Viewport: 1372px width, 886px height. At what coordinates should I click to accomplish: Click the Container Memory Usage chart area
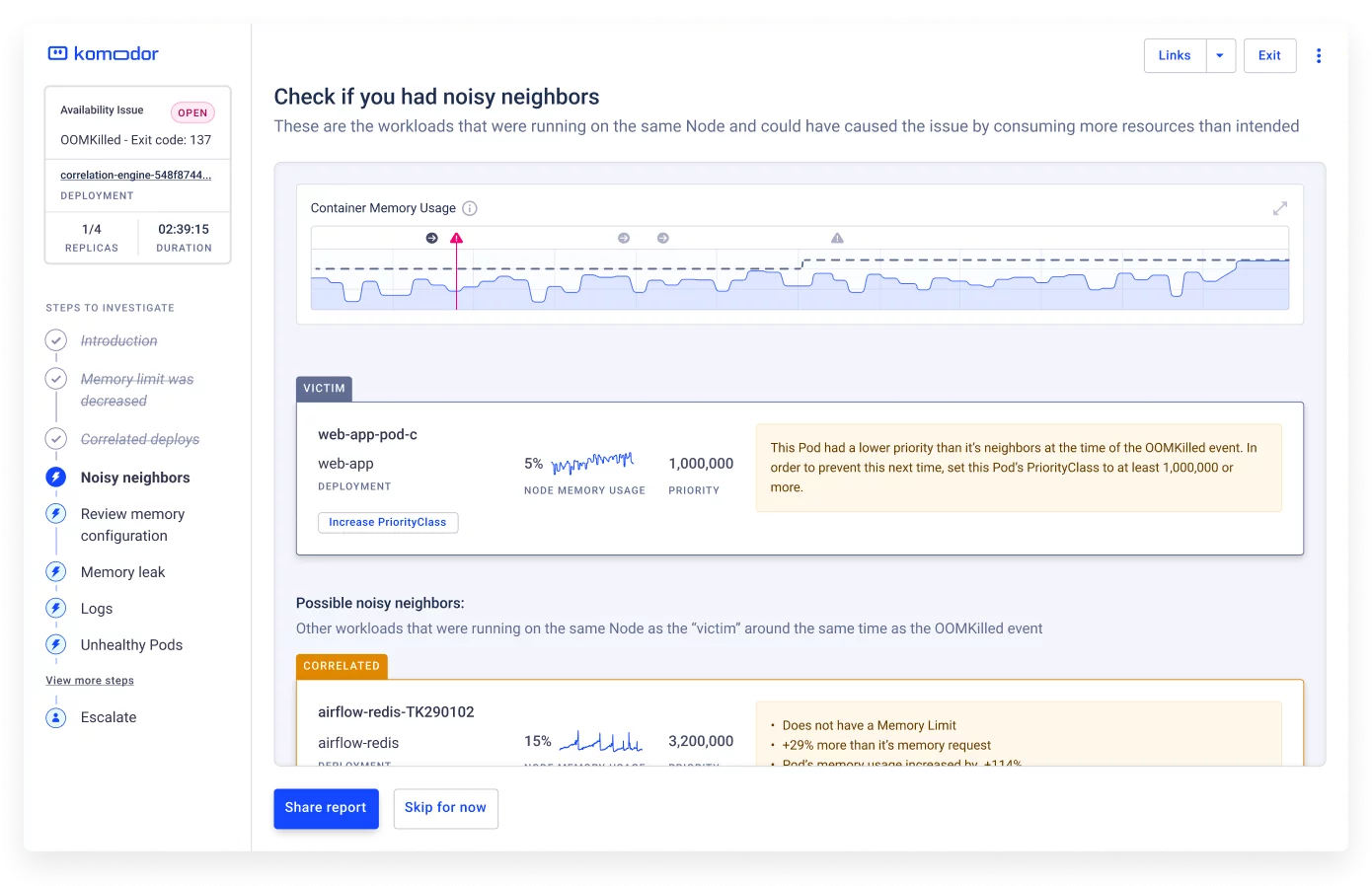800,268
